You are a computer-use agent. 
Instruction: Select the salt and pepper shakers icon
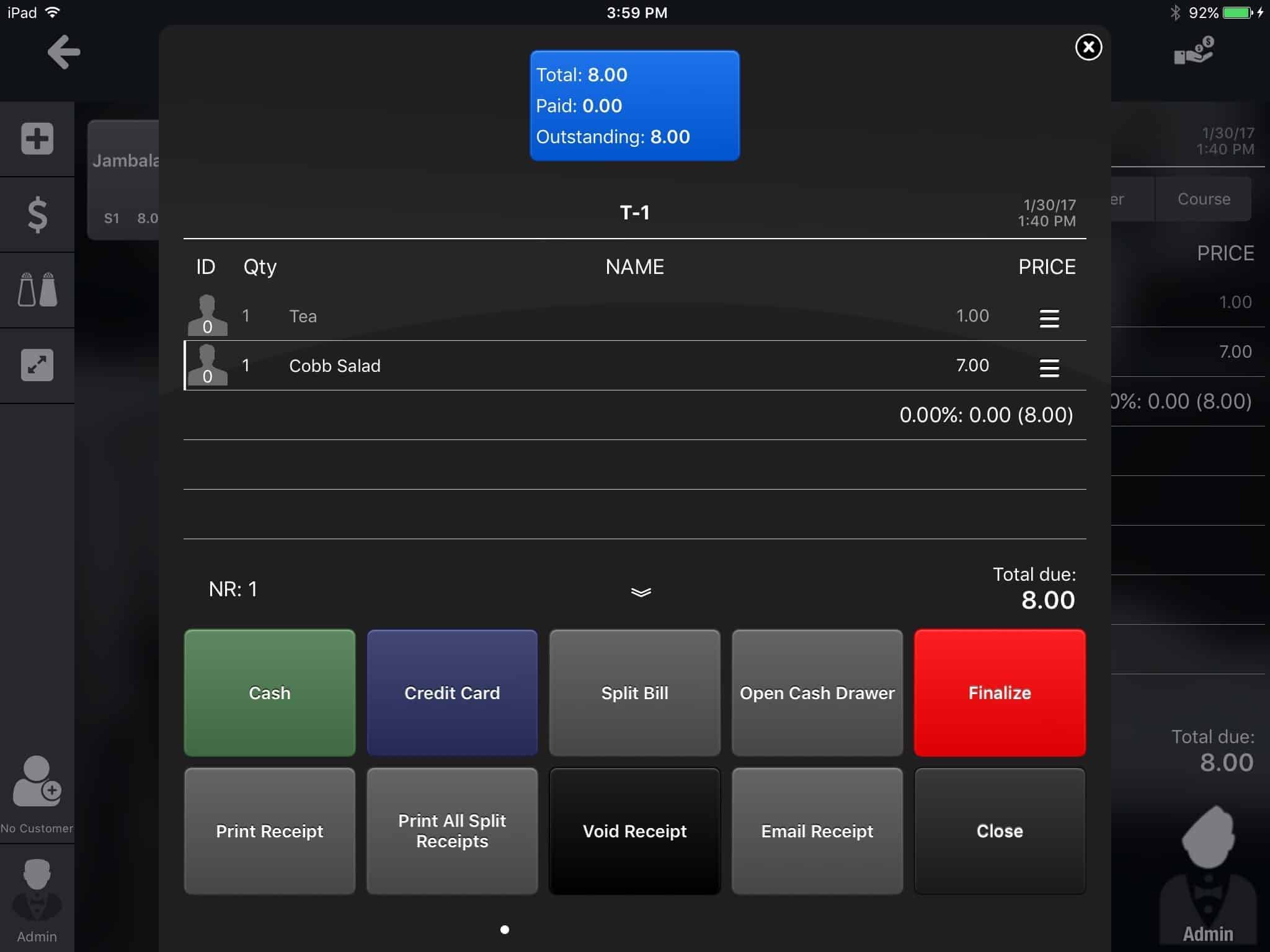tap(37, 289)
